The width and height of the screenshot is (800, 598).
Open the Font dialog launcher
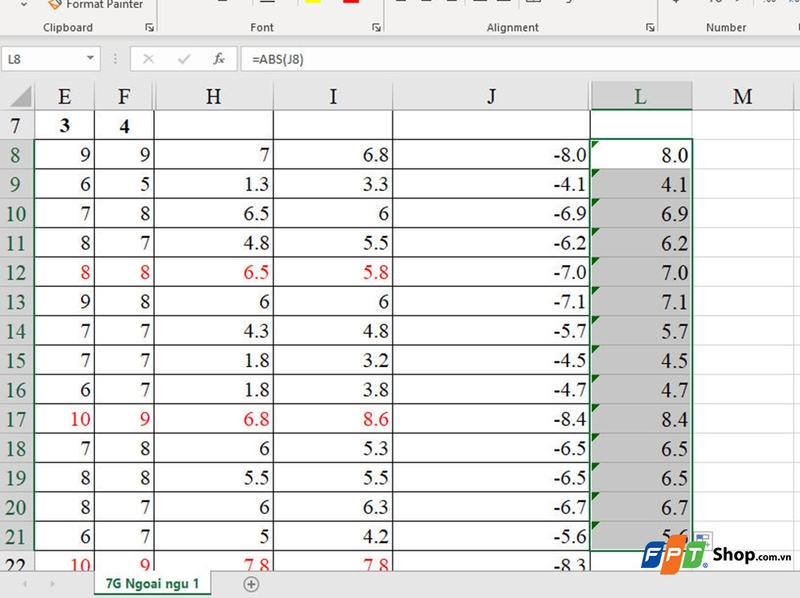point(377,27)
